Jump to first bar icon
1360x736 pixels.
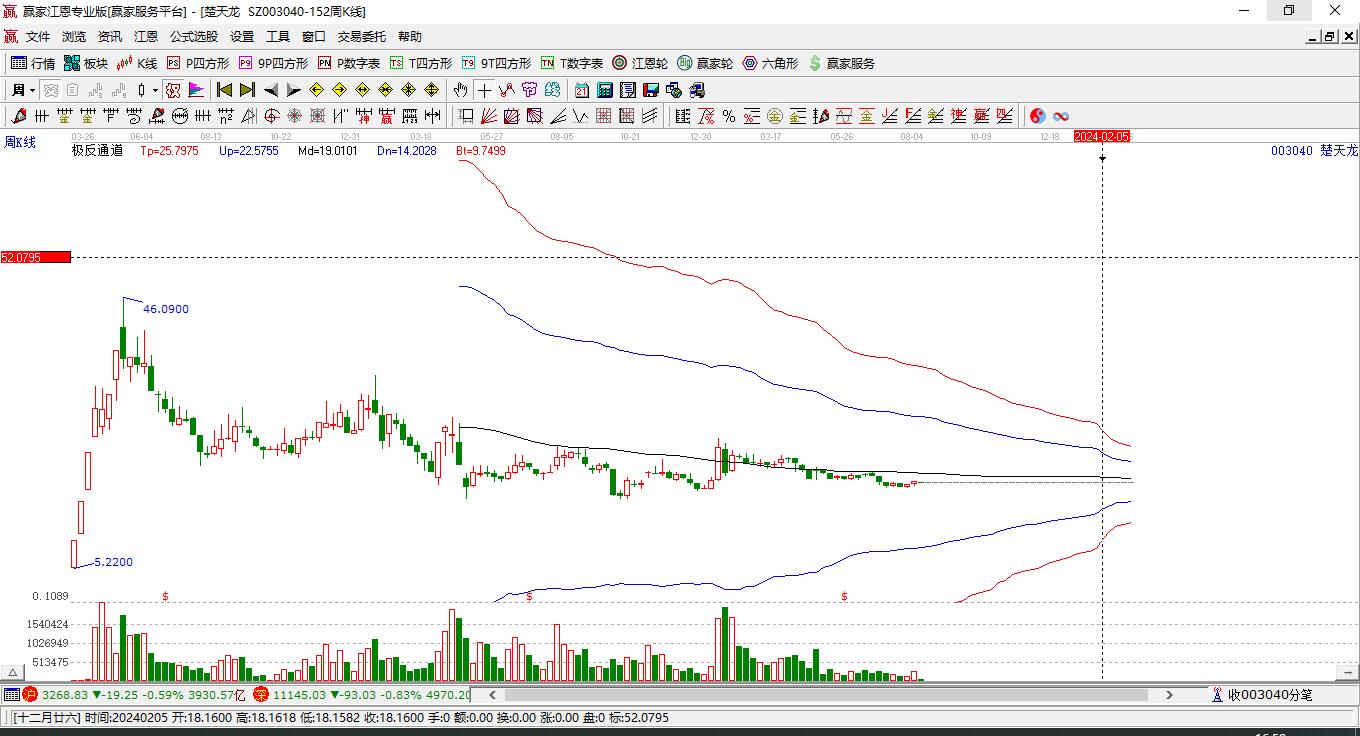pos(225,90)
